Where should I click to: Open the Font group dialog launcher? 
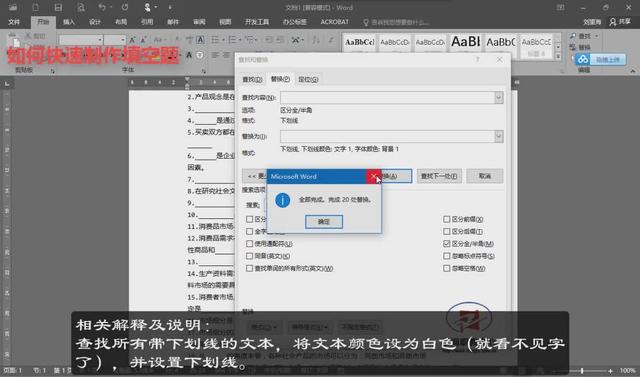pyautogui.click(x=203, y=71)
